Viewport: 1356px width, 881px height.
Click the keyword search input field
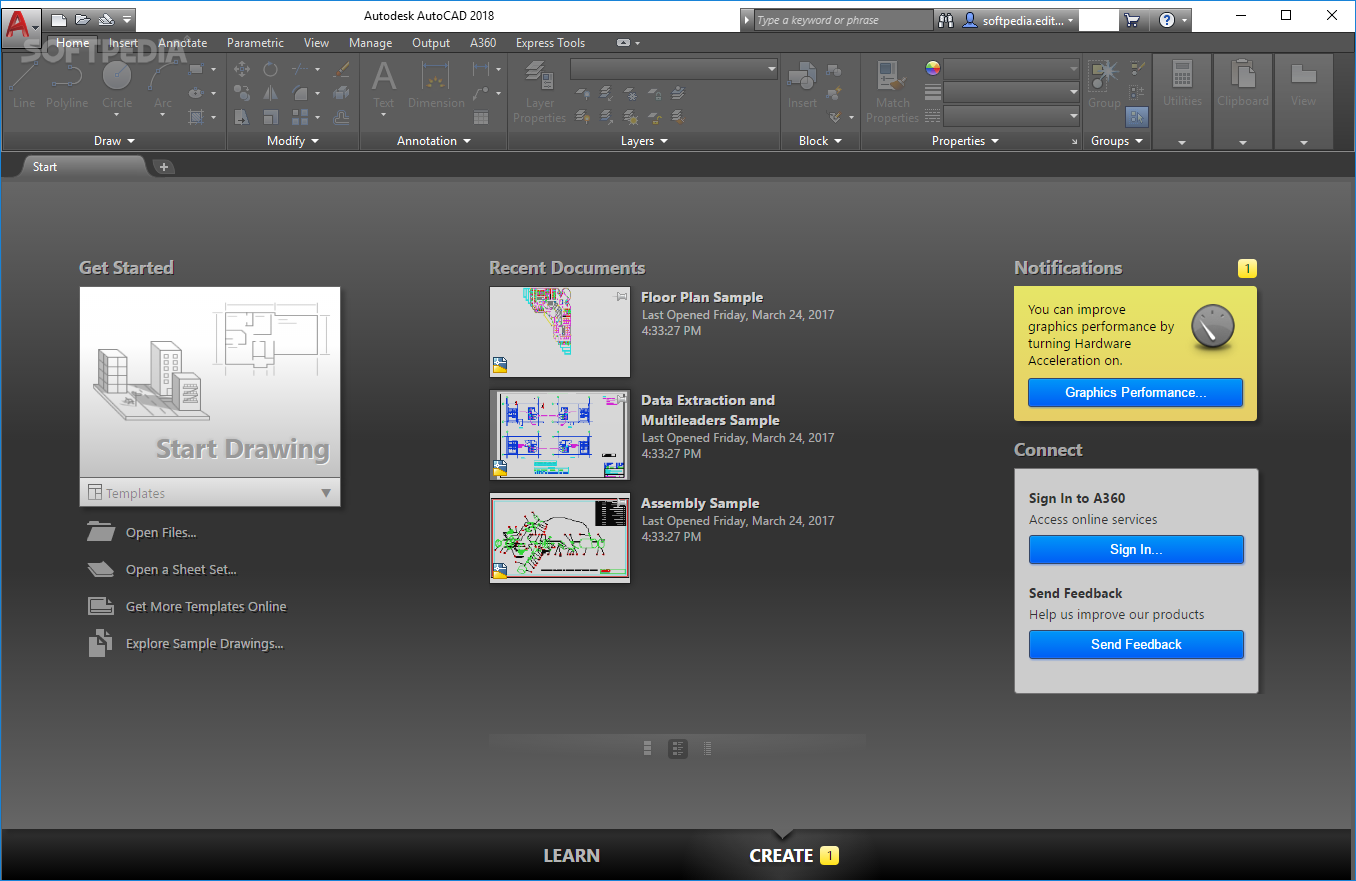(843, 20)
